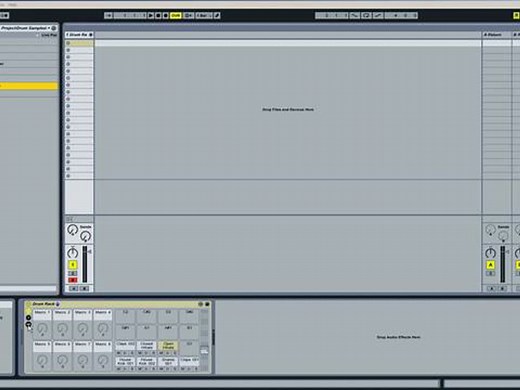The width and height of the screenshot is (520, 390).
Task: Assign A Return track to crossfader A
Action: (491, 288)
